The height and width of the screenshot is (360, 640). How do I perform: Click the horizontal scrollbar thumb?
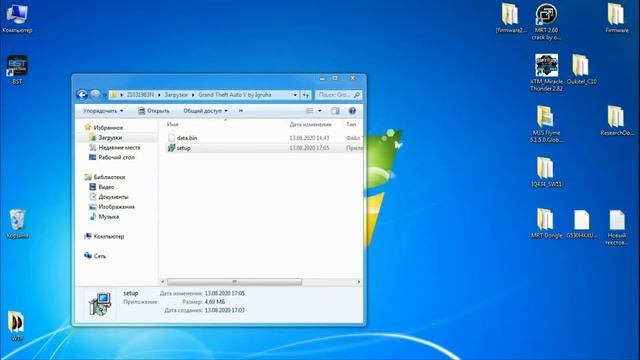point(234,282)
